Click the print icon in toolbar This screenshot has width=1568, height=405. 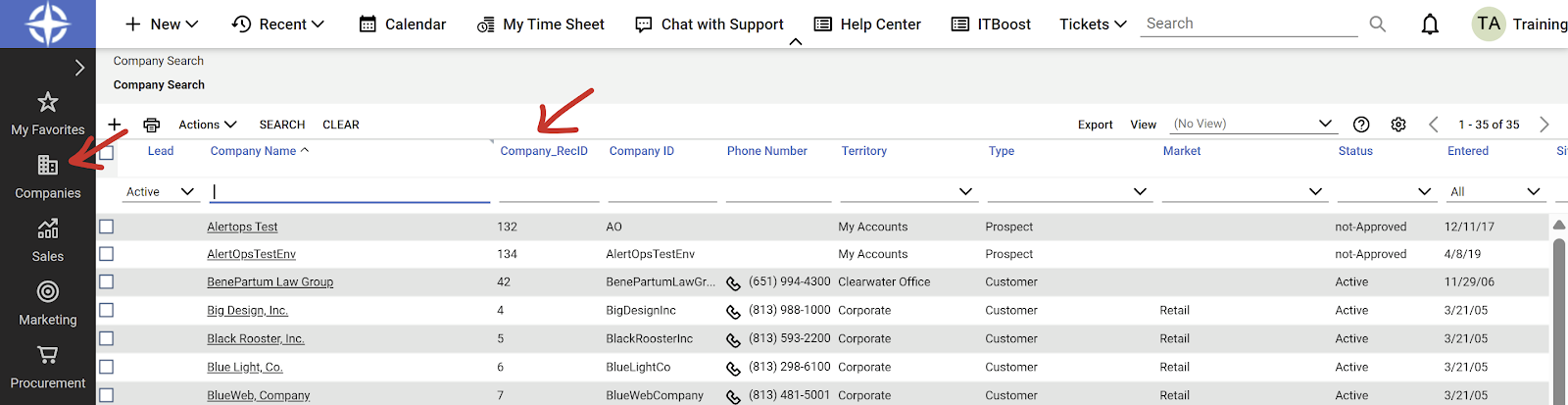[x=151, y=125]
